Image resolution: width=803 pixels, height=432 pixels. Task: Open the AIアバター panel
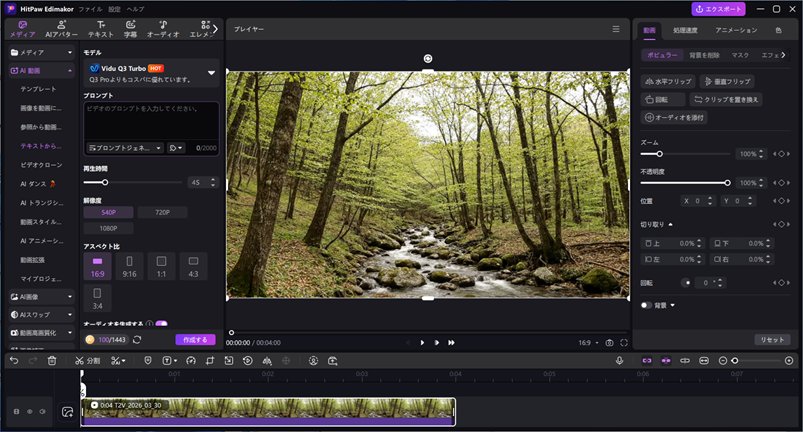pyautogui.click(x=61, y=29)
